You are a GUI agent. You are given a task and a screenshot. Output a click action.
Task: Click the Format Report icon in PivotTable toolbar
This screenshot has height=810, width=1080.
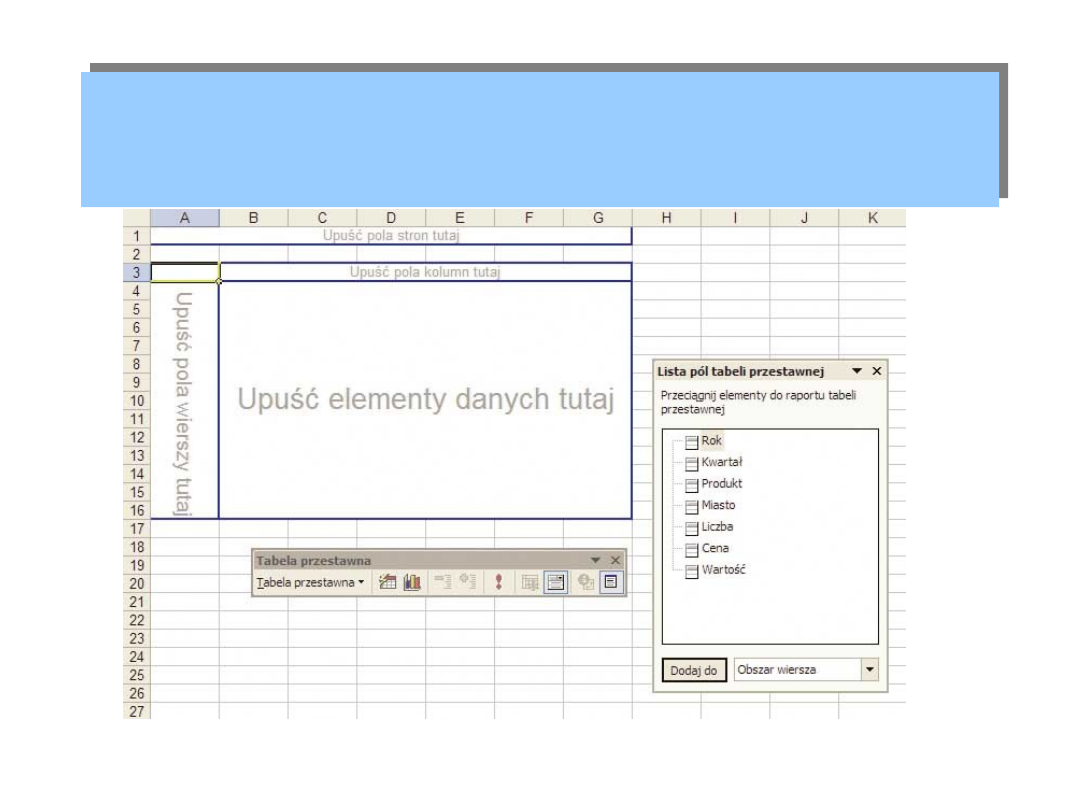click(387, 582)
